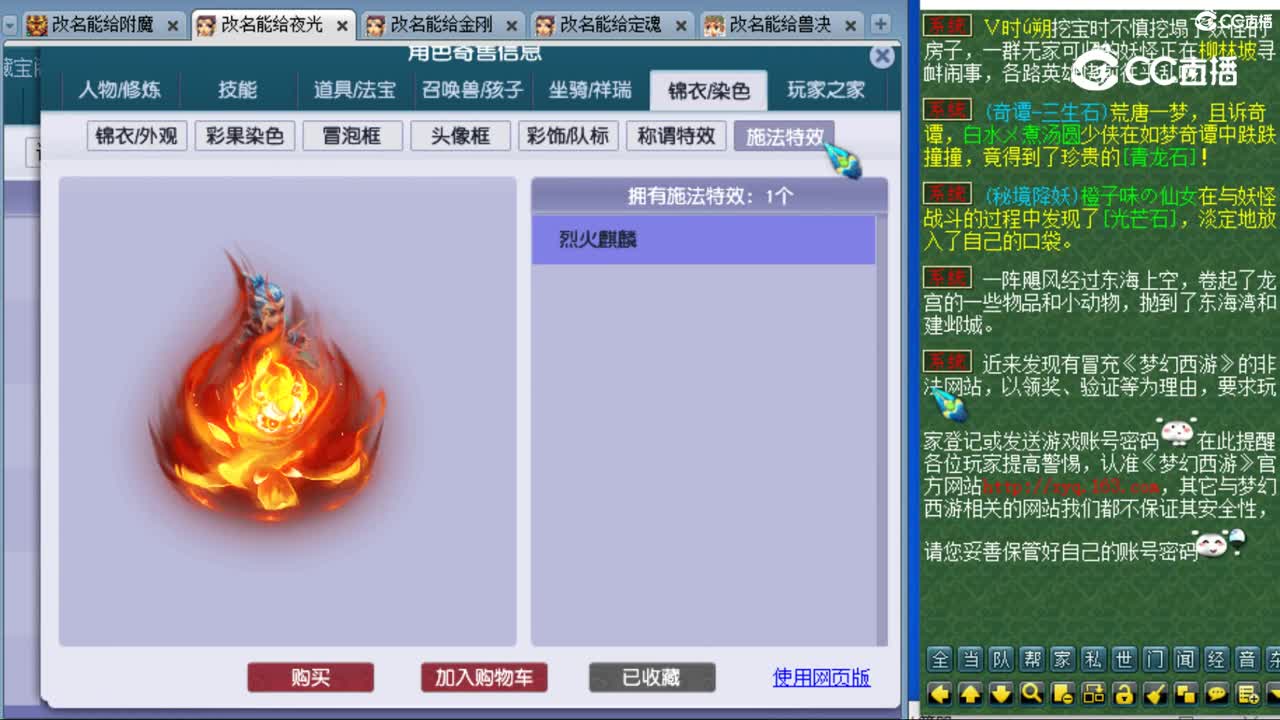Open new tab with plus button
Viewport: 1280px width, 720px height.
(882, 24)
